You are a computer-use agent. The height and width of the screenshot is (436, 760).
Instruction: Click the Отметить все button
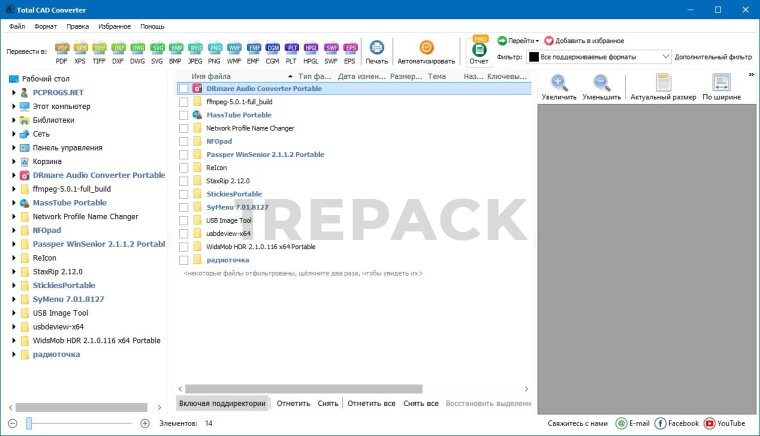click(370, 403)
